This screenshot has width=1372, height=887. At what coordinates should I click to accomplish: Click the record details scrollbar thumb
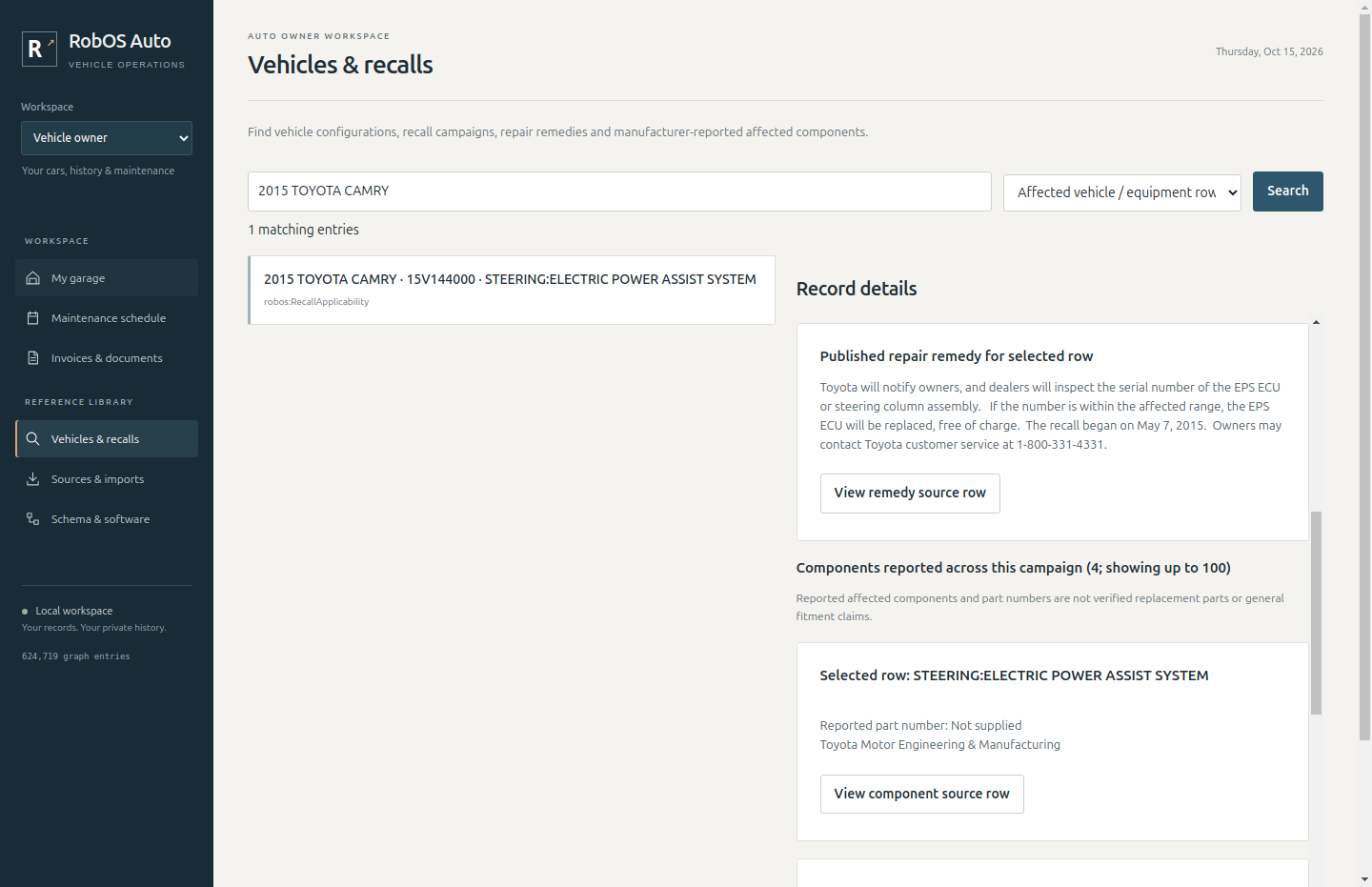pos(1316,613)
